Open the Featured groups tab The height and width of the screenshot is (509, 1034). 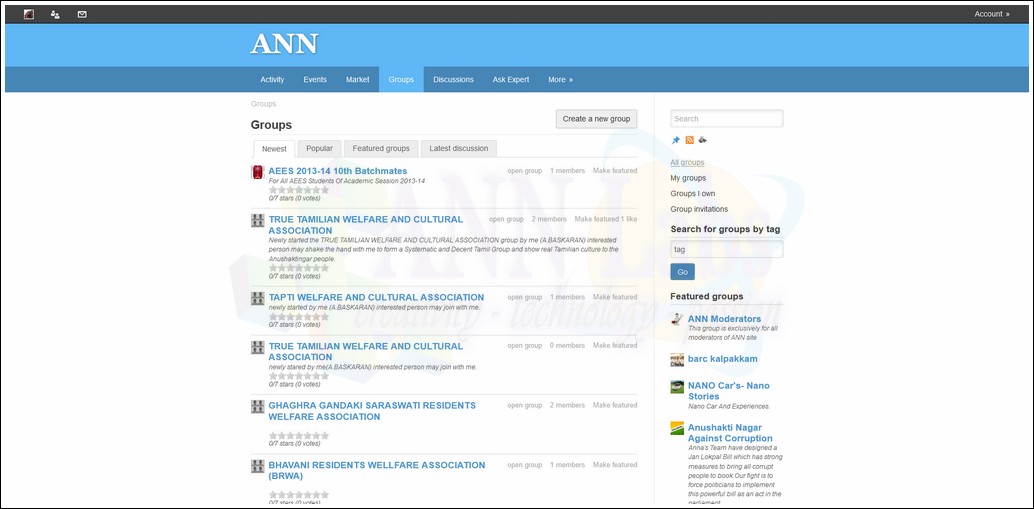click(381, 148)
